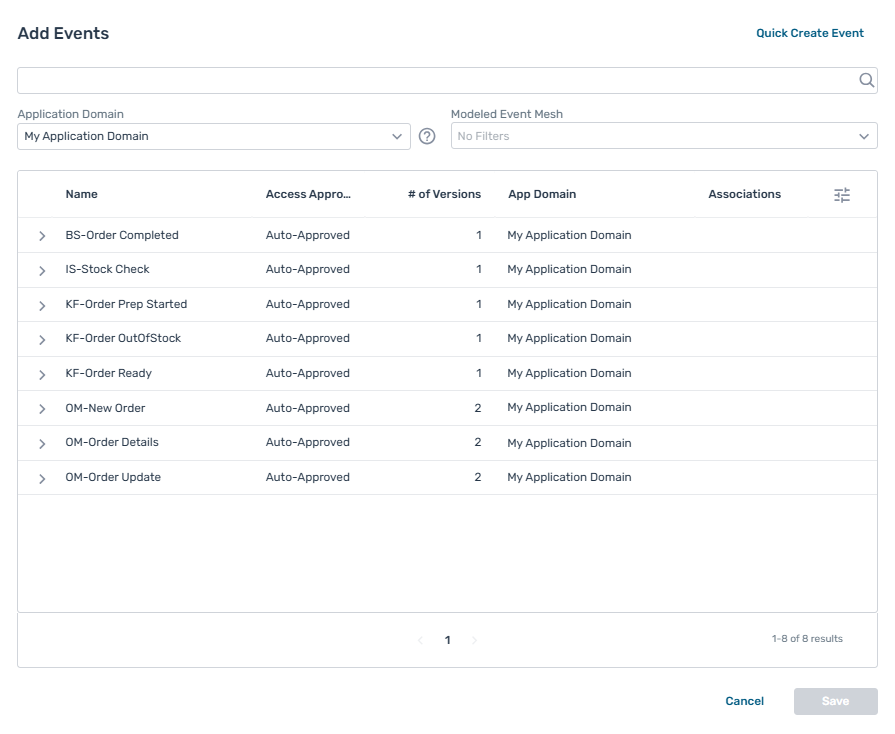Focus the event search input field

(x=435, y=81)
